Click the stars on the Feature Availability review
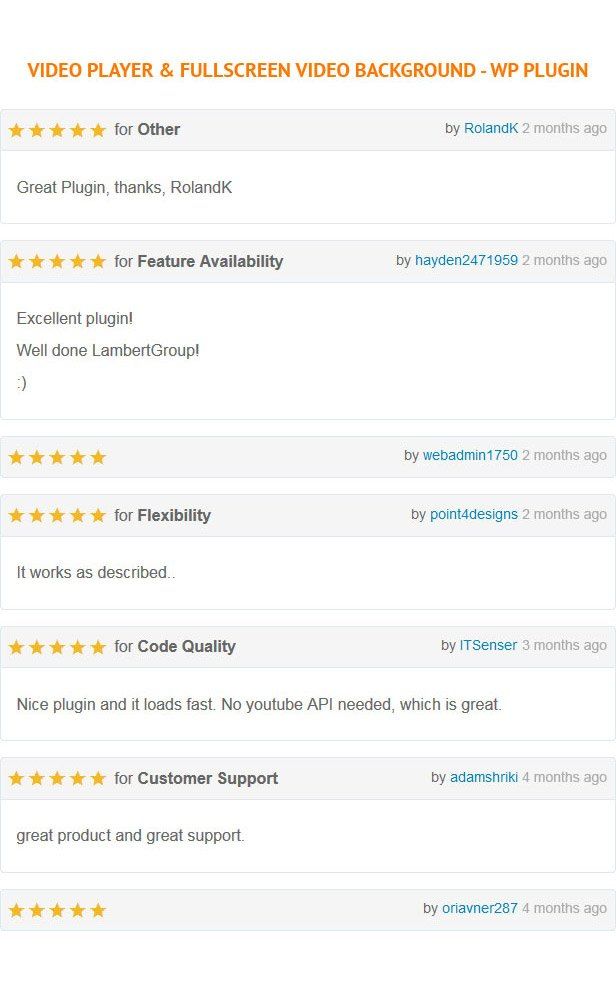Image resolution: width=616 pixels, height=990 pixels. pyautogui.click(x=57, y=262)
